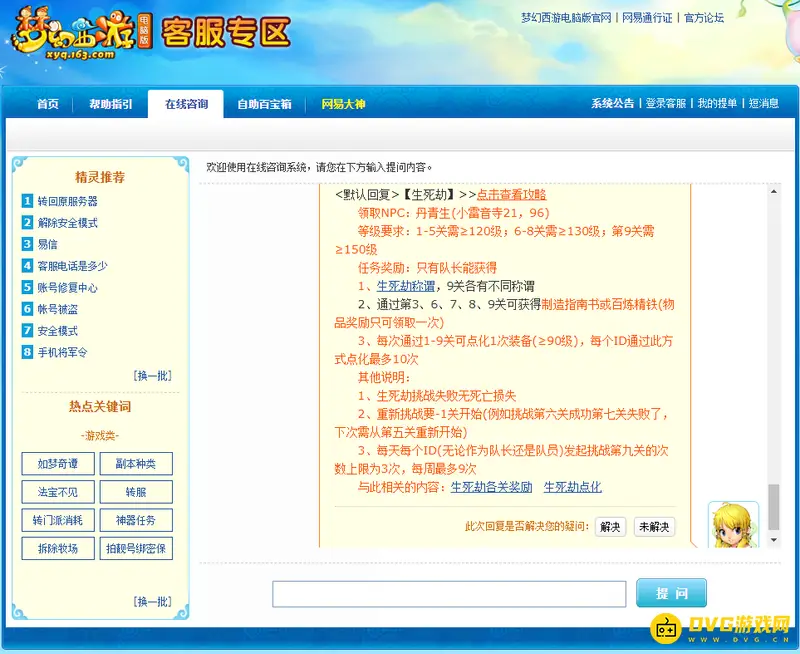Click the 转门派消耗 keyword button
The width and height of the screenshot is (800, 654).
tap(58, 520)
